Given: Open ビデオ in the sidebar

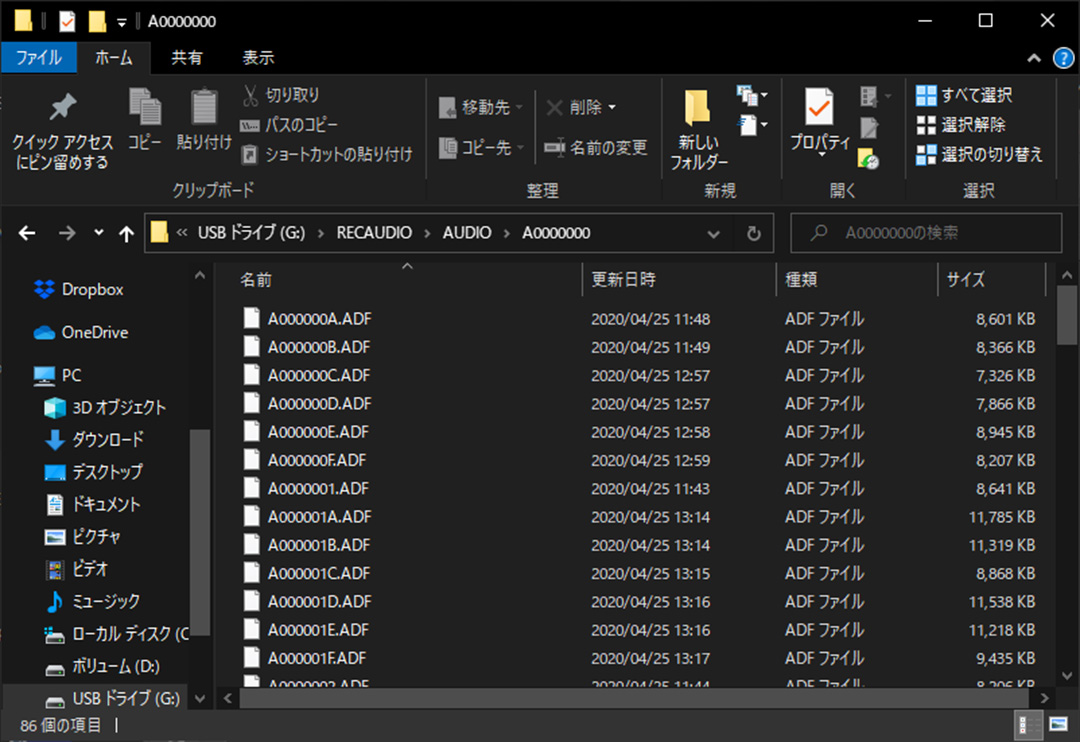Looking at the screenshot, I should pyautogui.click(x=77, y=569).
